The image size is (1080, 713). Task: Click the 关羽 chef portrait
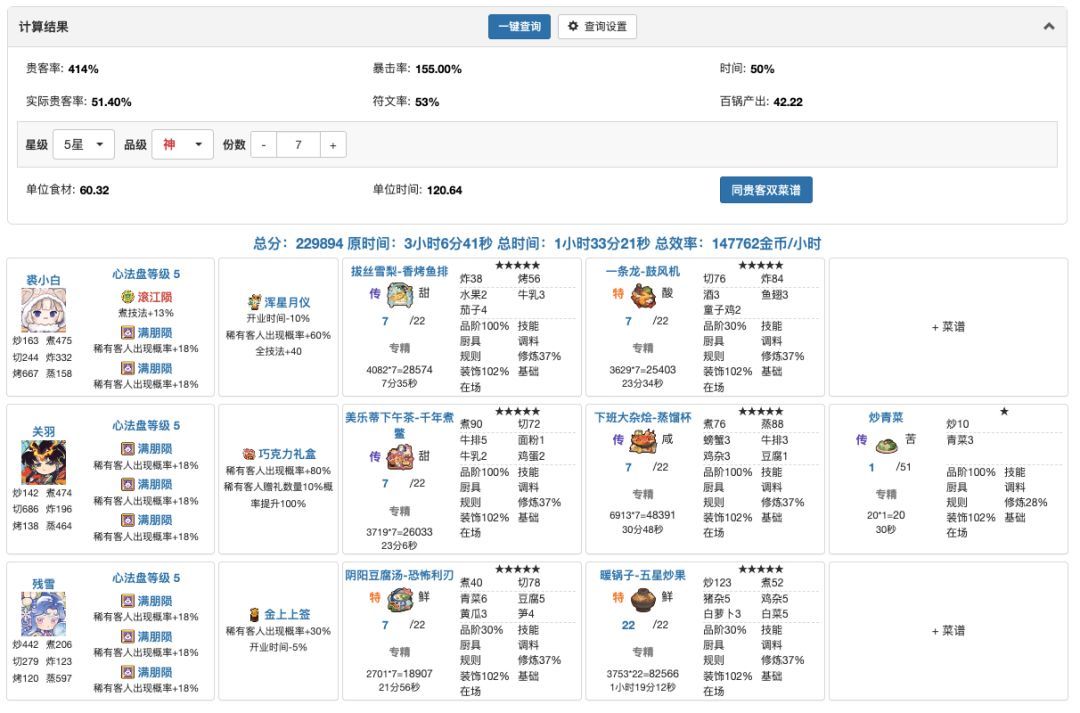(x=43, y=462)
